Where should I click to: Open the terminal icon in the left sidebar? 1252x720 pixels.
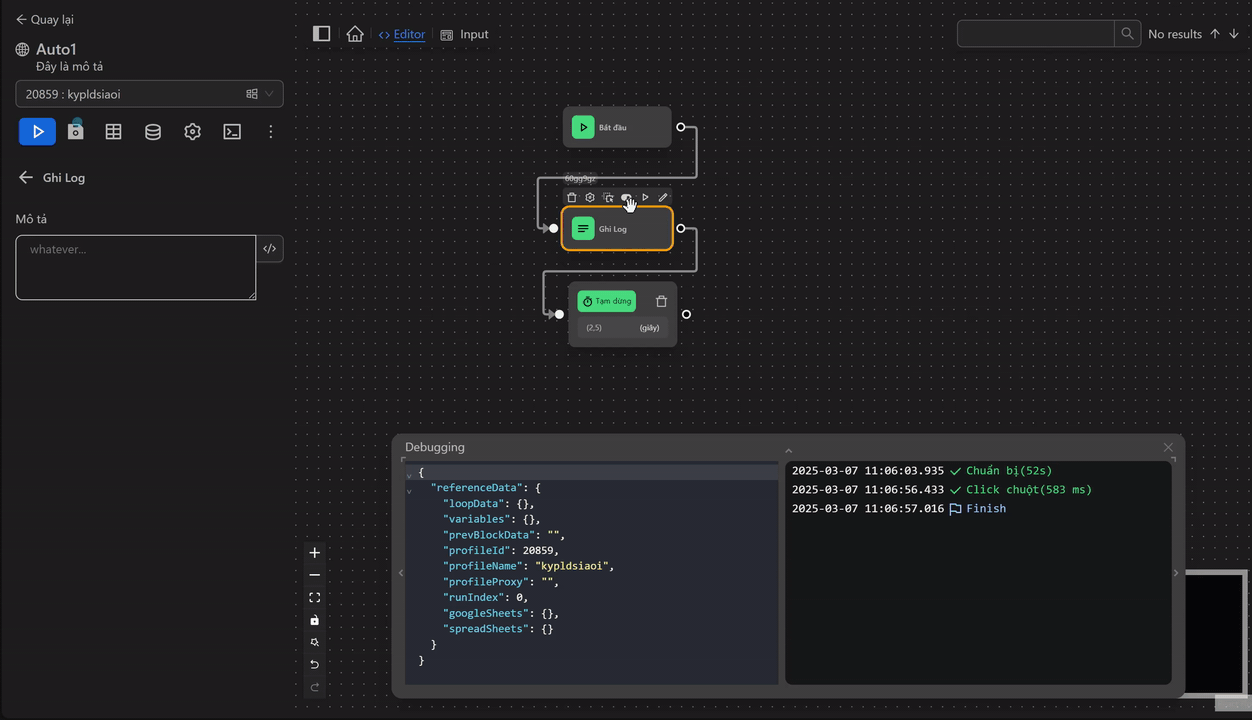click(x=232, y=131)
